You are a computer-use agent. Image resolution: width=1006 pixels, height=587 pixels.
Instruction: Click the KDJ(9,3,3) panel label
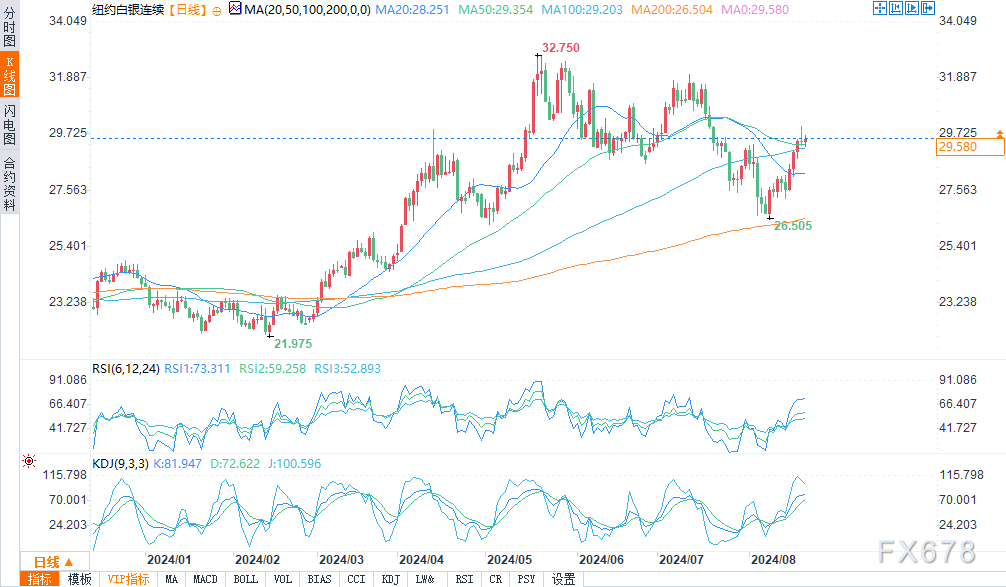point(121,464)
